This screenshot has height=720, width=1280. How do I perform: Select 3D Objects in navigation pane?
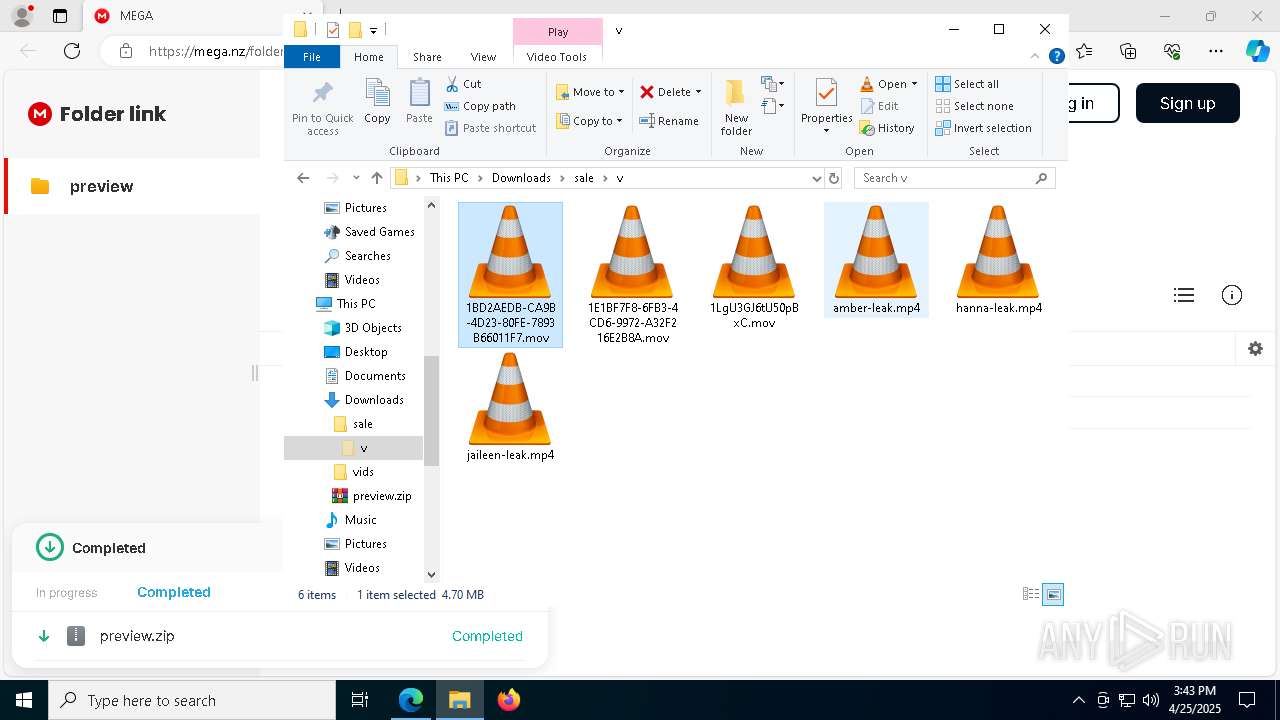point(363,328)
